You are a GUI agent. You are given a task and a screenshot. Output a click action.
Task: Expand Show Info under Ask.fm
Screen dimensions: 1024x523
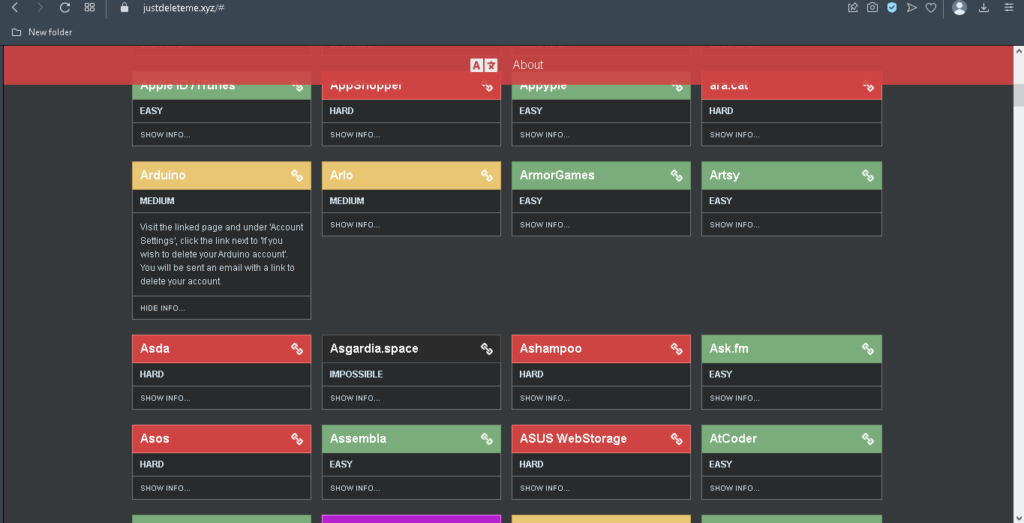coord(735,398)
